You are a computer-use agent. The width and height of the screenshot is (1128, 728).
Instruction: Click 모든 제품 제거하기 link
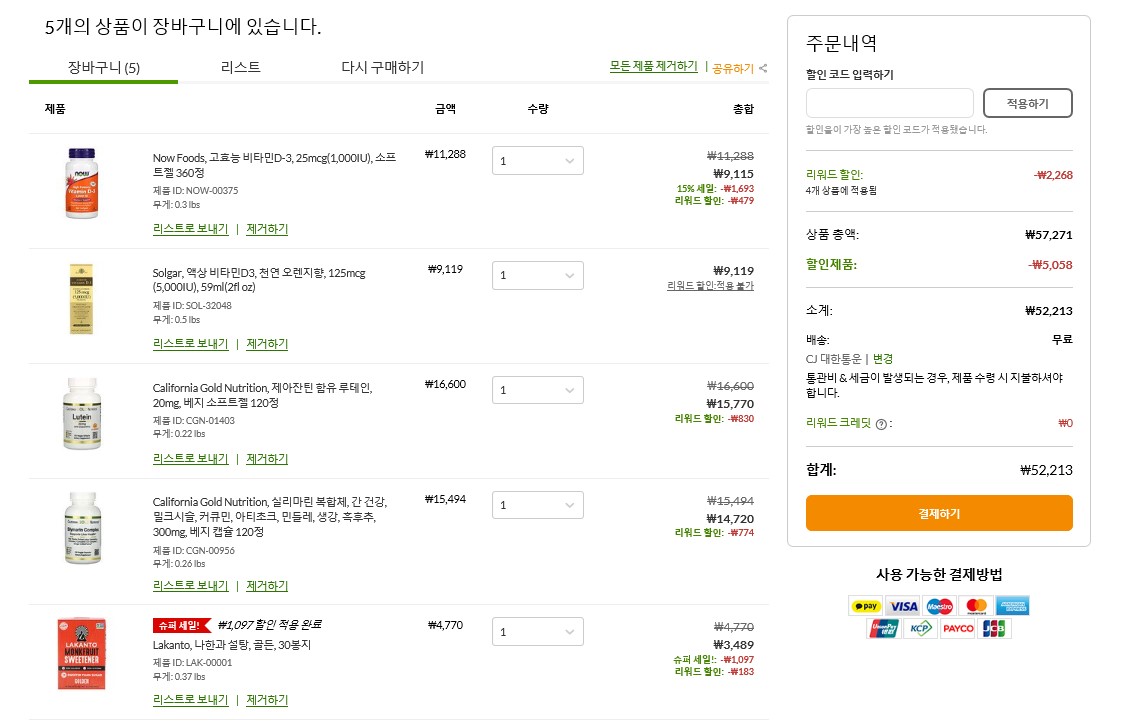(x=653, y=66)
